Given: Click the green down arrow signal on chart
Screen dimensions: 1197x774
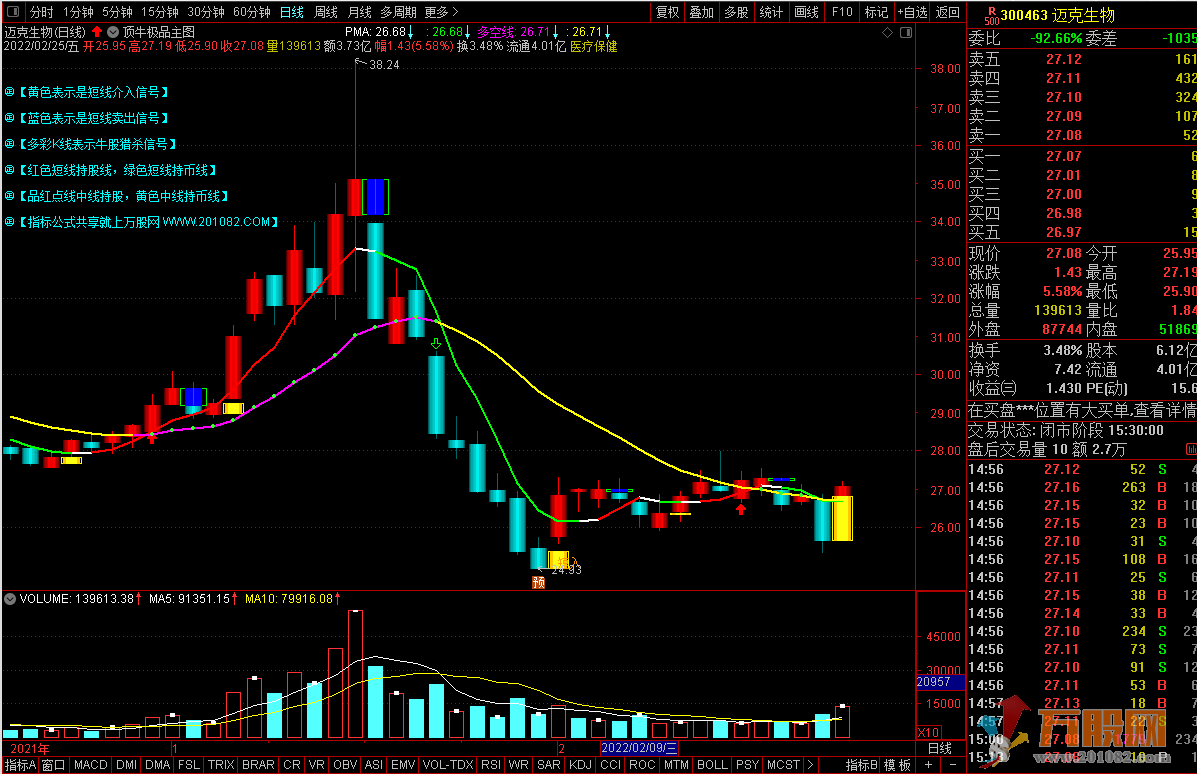Looking at the screenshot, I should pos(436,344).
